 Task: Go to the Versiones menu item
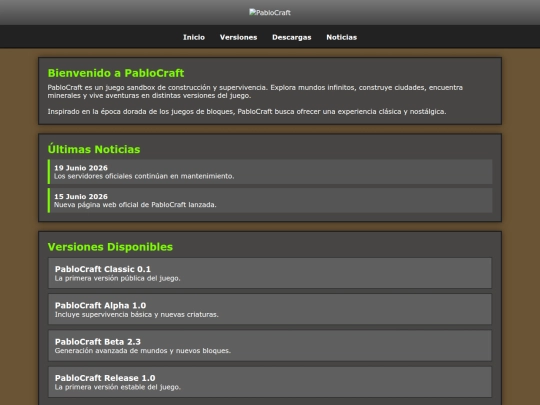[238, 37]
